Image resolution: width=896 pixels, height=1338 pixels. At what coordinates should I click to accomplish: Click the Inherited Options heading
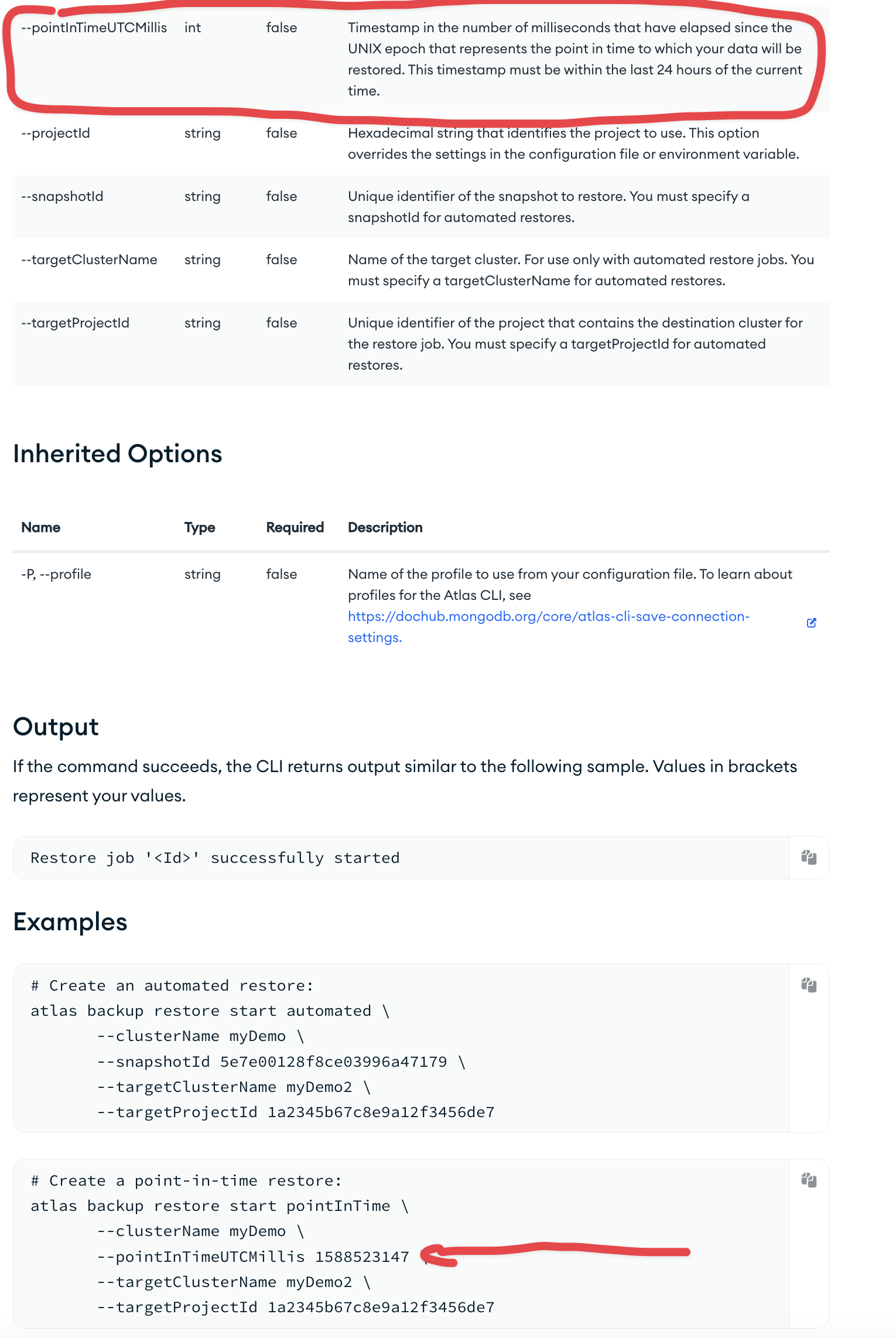coord(118,454)
